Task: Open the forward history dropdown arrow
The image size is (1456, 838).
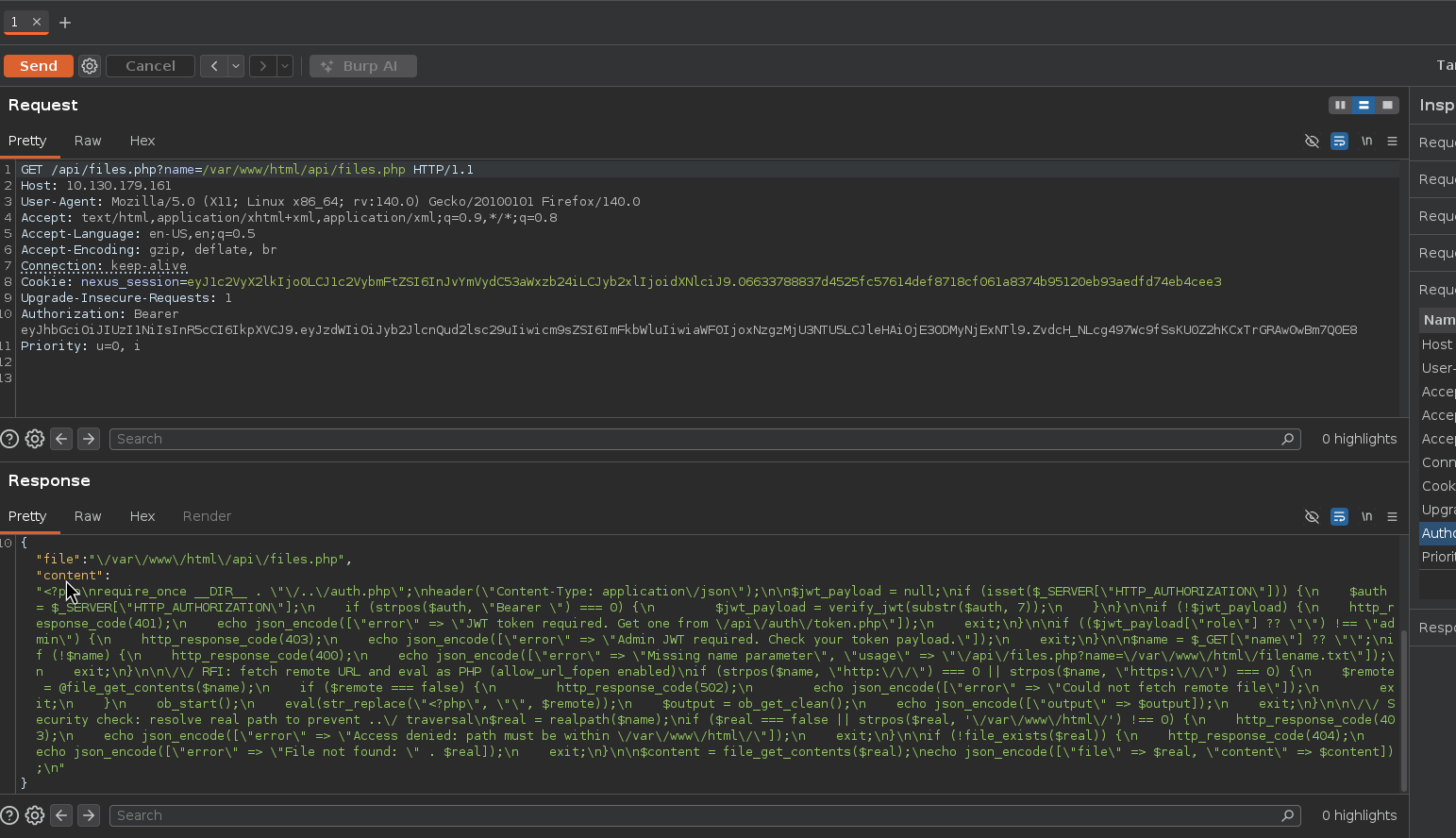Action: tap(284, 66)
